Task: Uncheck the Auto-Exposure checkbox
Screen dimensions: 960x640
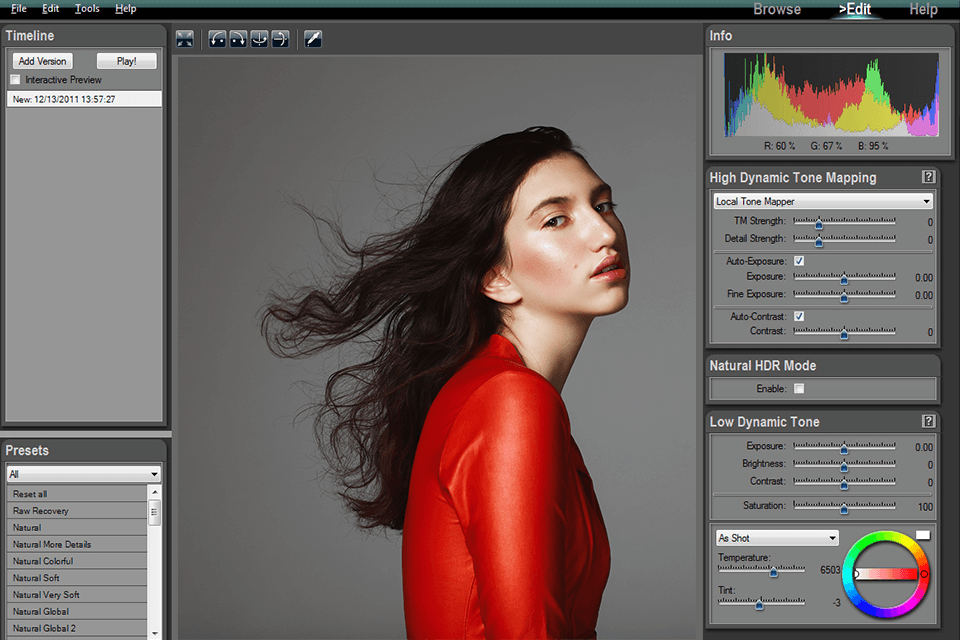Action: pos(798,260)
